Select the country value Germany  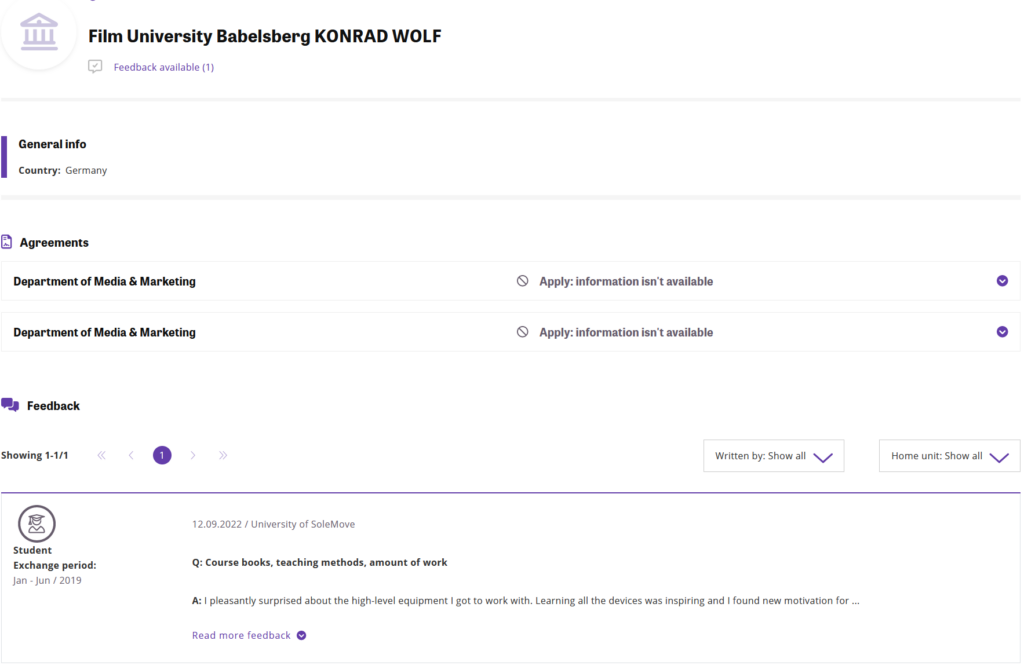pyautogui.click(x=86, y=170)
